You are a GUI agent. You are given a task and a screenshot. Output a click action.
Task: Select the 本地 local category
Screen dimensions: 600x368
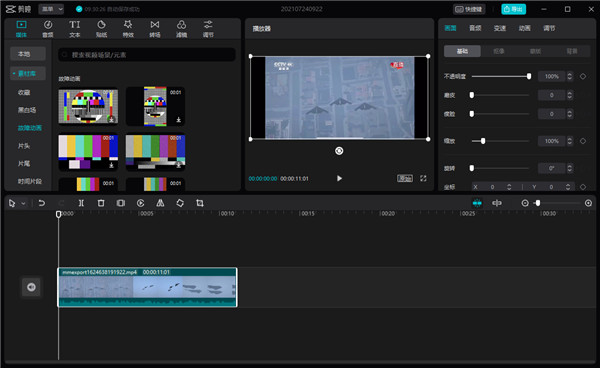coord(28,54)
